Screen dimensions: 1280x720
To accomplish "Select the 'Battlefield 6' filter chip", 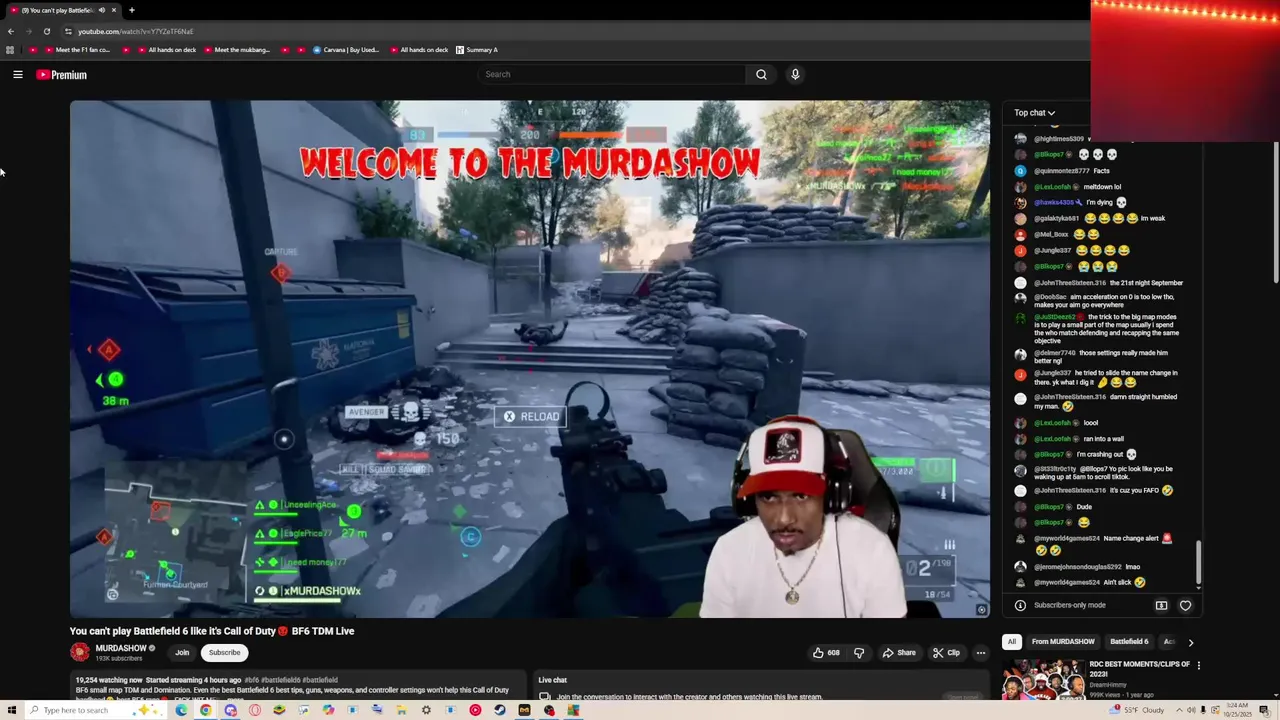I will 1129,642.
